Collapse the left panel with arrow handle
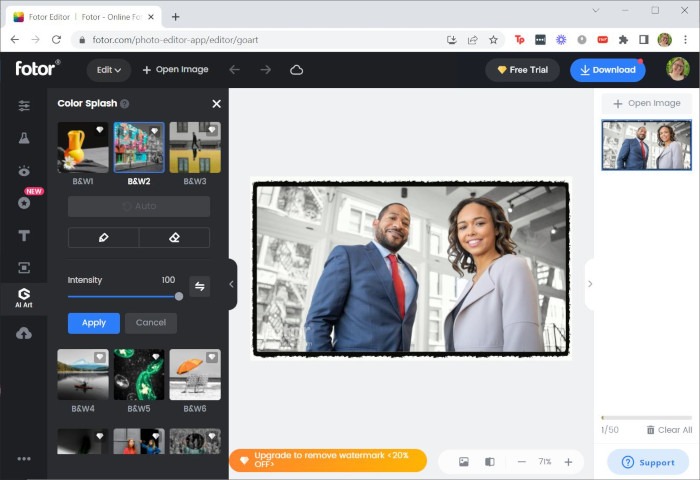This screenshot has height=480, width=700. (x=231, y=284)
